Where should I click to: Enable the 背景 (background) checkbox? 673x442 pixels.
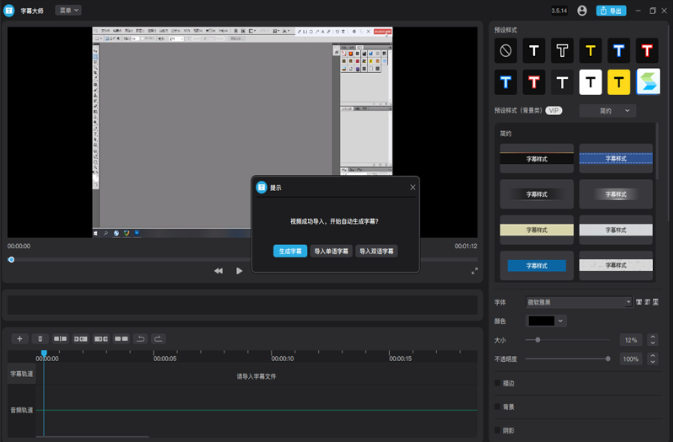pos(498,407)
